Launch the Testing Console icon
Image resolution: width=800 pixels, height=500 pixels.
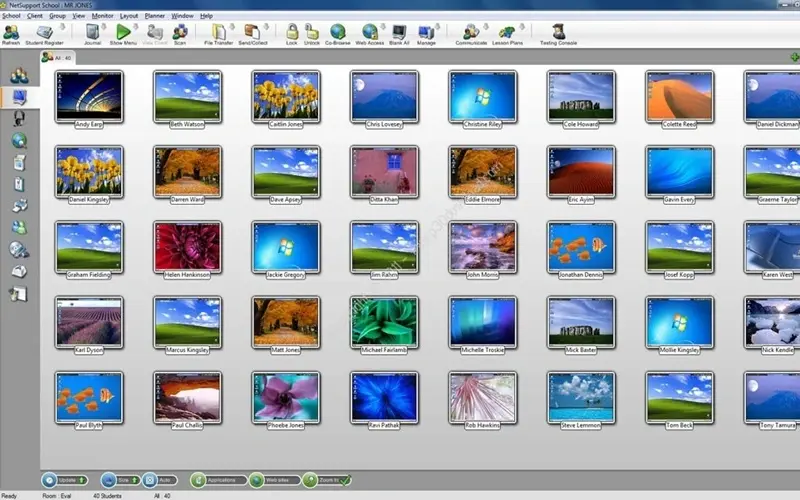point(559,32)
